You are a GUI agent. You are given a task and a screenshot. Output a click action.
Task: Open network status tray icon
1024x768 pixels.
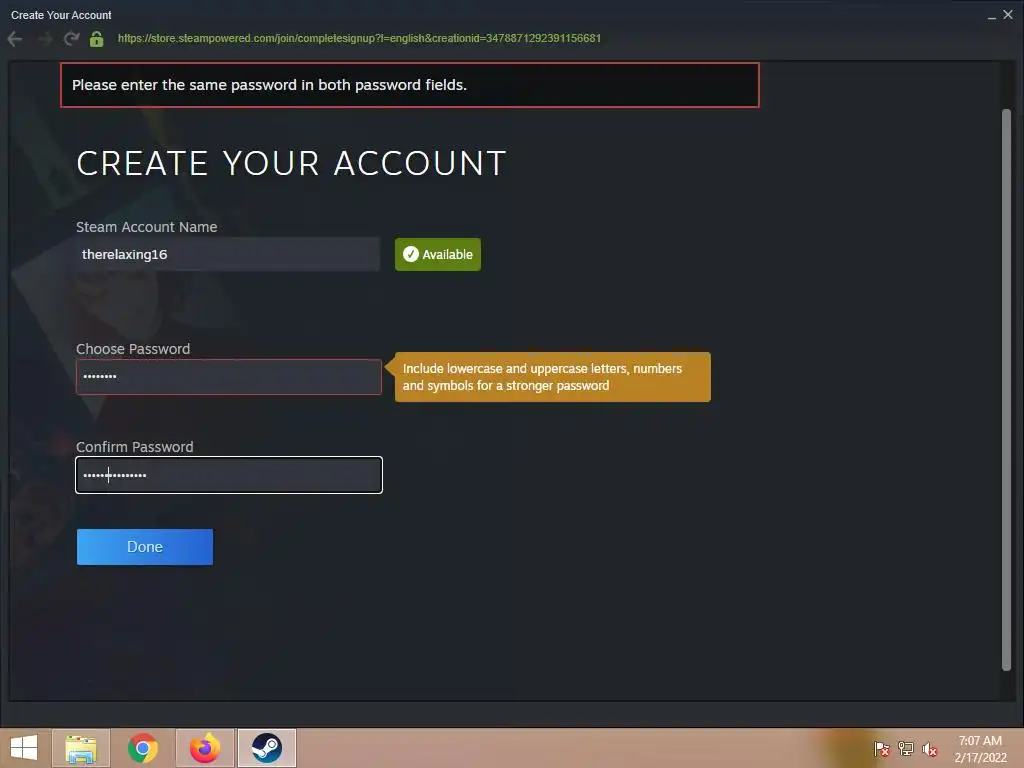click(906, 749)
